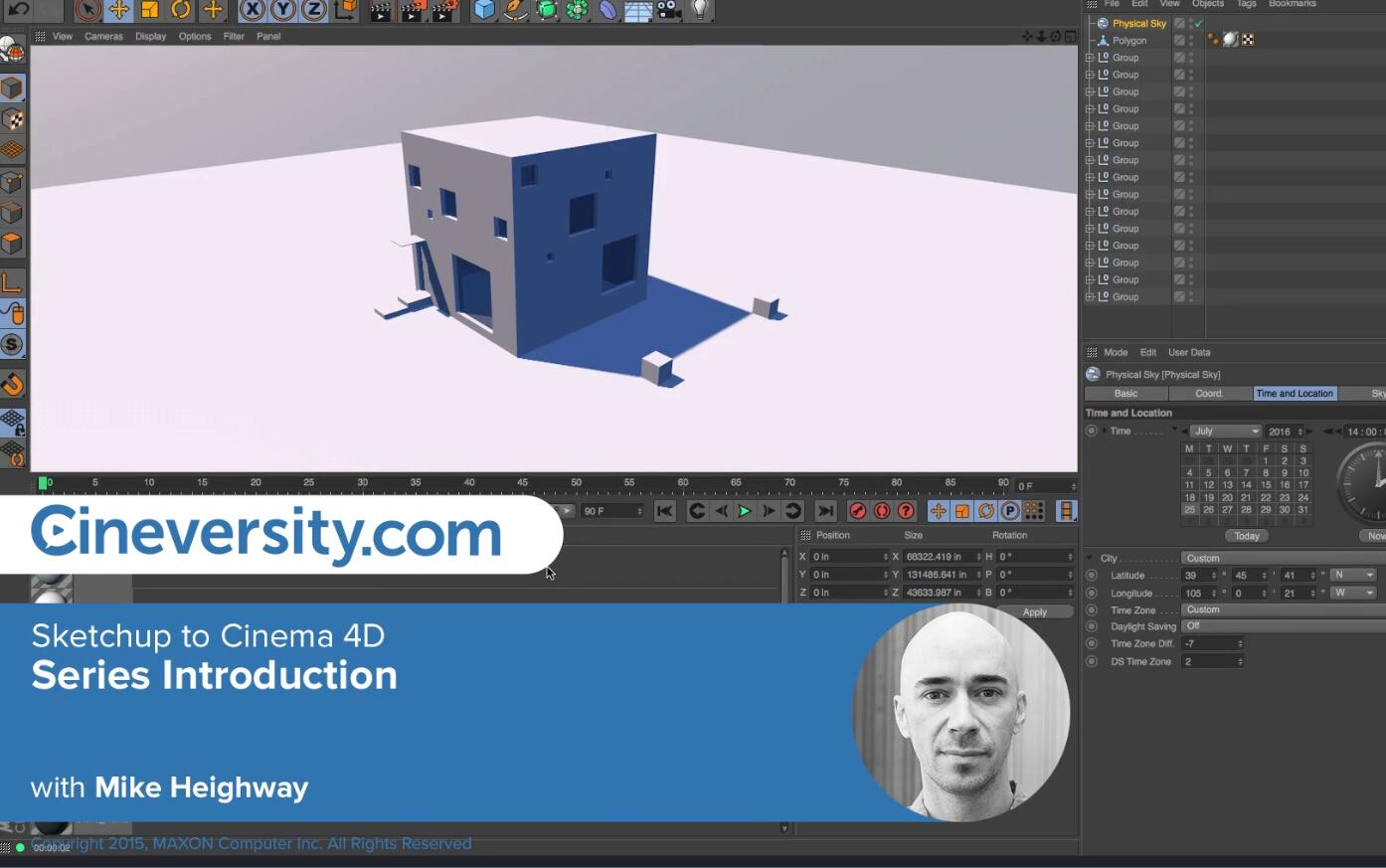
Task: Click the Apply button in coordinates panel
Action: (x=1035, y=612)
